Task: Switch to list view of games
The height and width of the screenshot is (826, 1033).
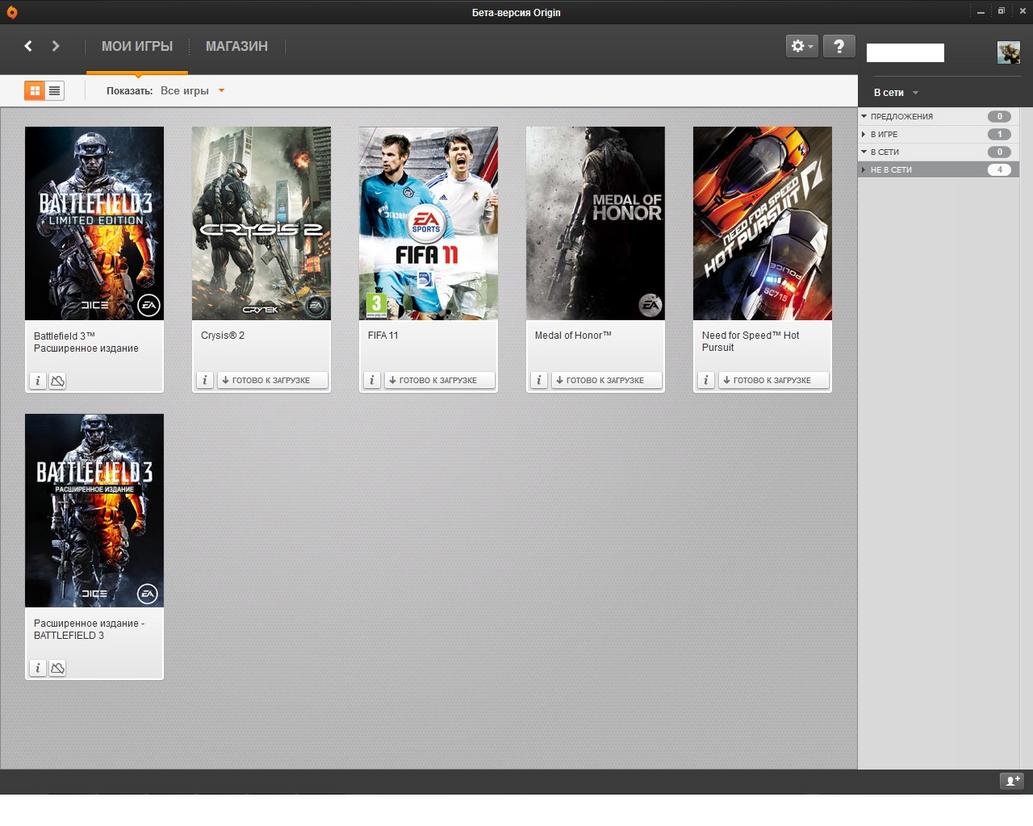Action: [x=55, y=91]
